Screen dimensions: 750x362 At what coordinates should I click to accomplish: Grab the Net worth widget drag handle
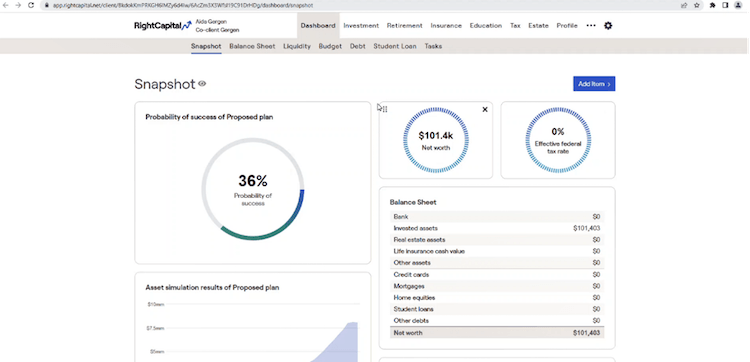(385, 110)
